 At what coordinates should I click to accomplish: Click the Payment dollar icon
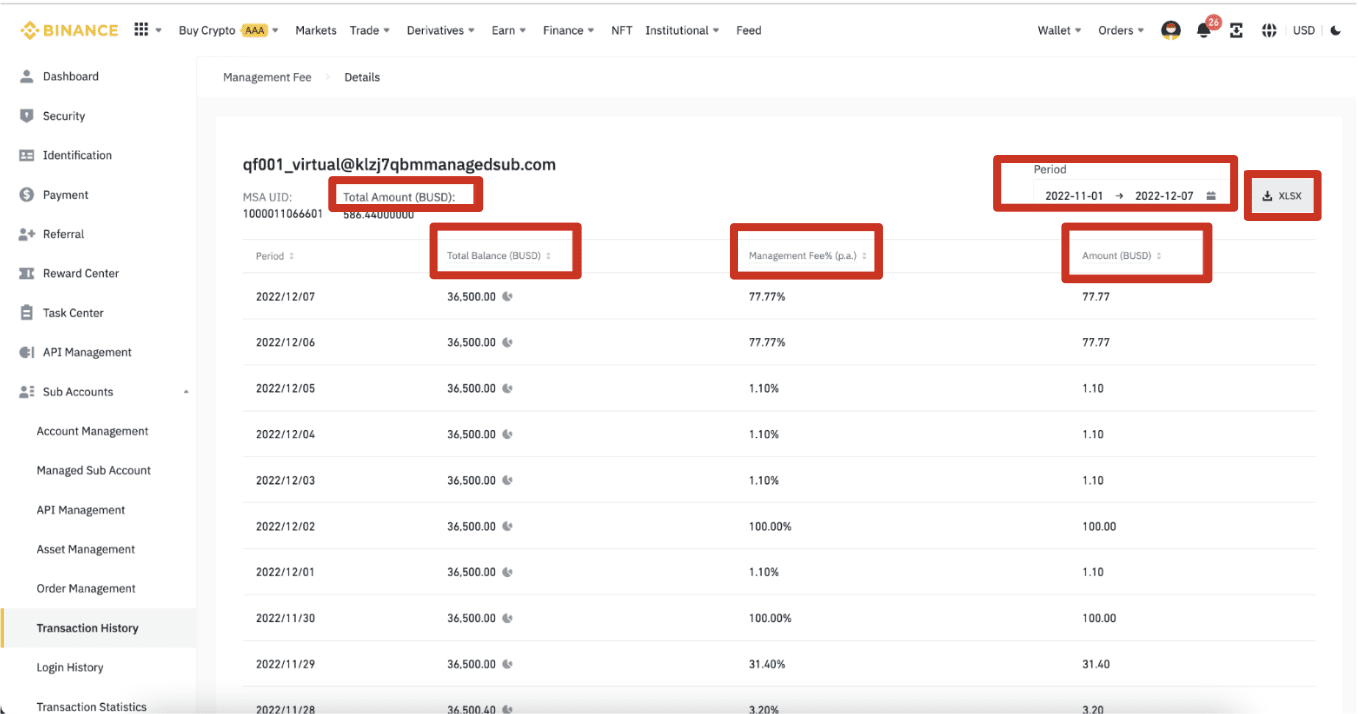[27, 195]
